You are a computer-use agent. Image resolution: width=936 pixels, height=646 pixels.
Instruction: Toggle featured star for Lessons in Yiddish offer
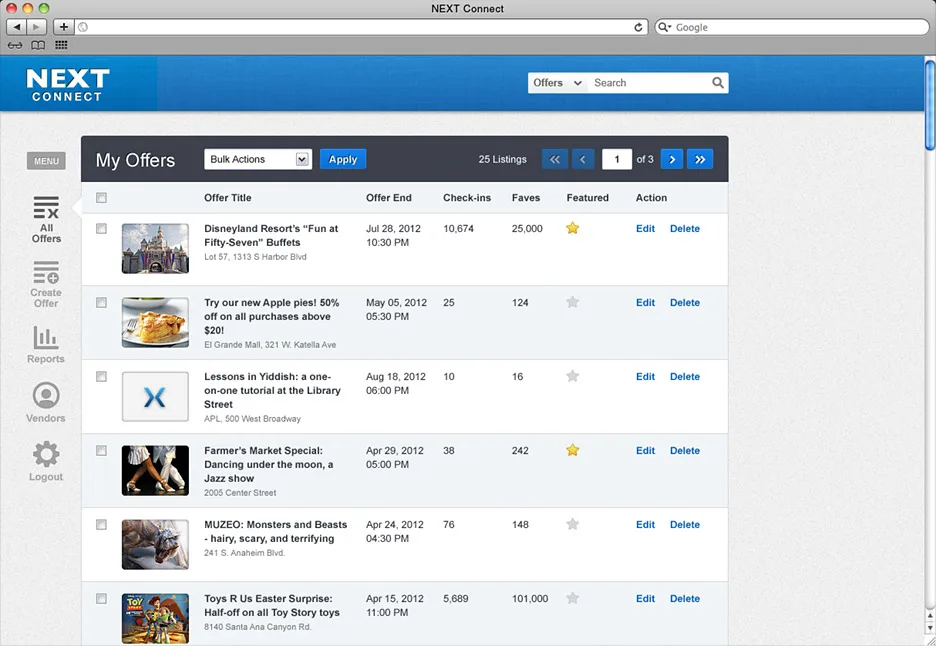click(x=572, y=376)
